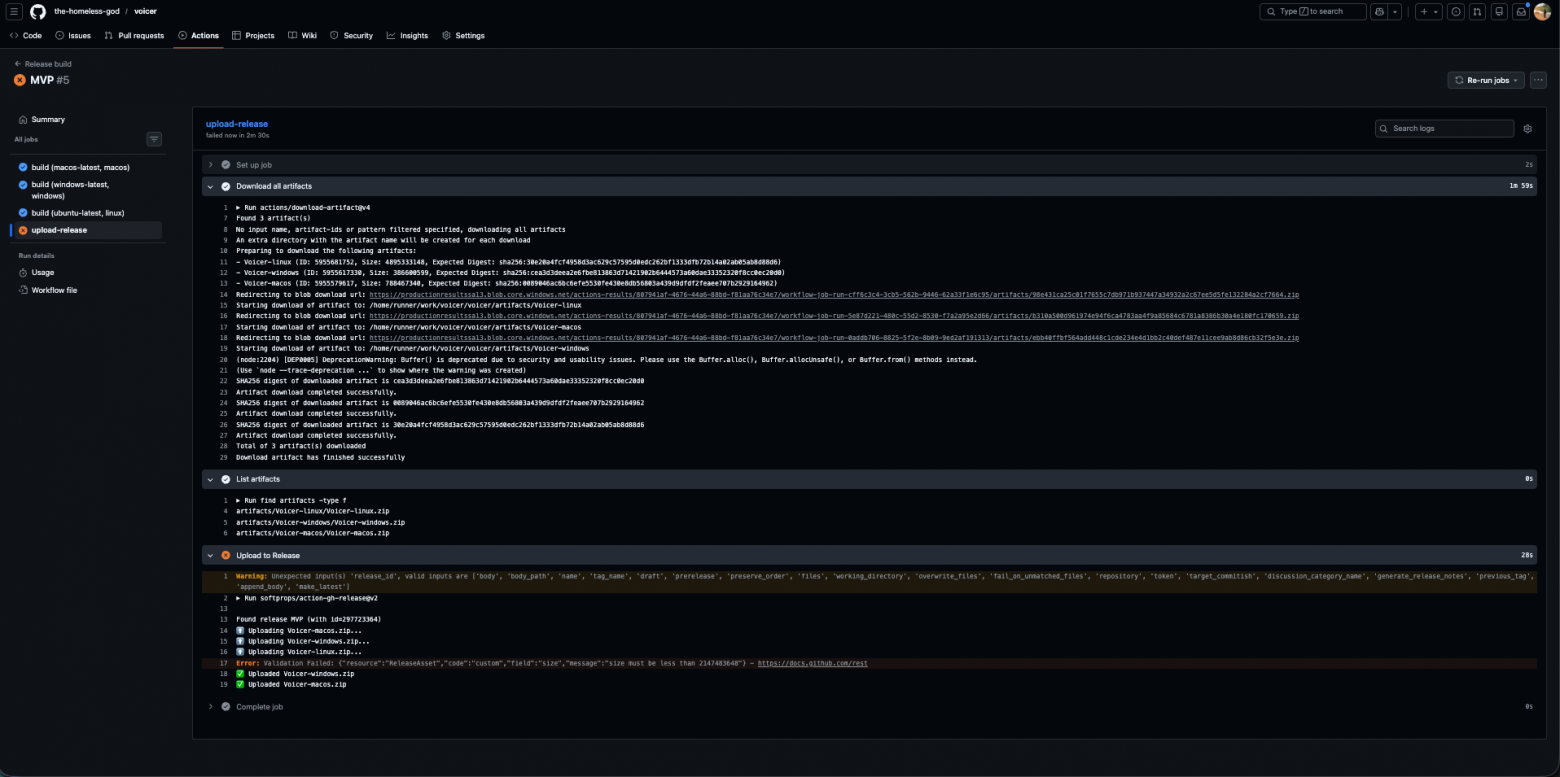Expand the Set up job step

point(253,164)
